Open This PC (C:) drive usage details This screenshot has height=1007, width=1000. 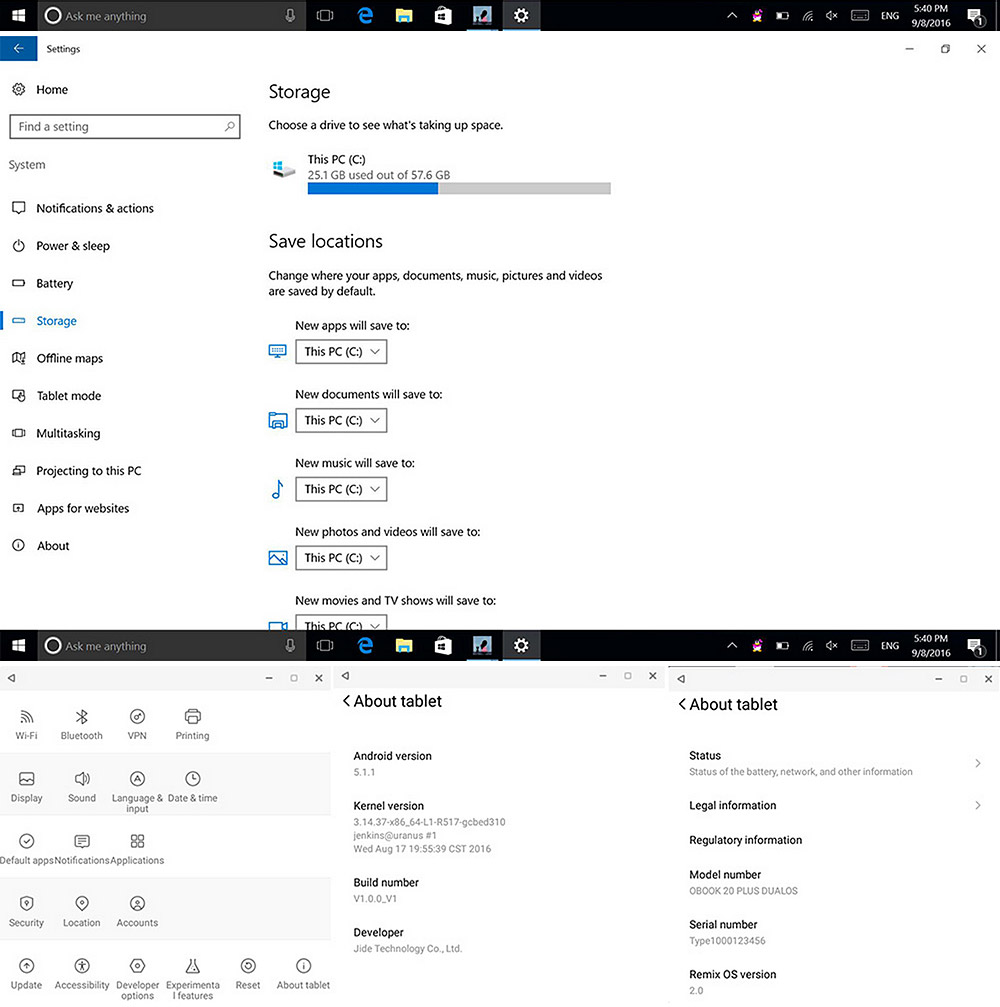(440, 173)
